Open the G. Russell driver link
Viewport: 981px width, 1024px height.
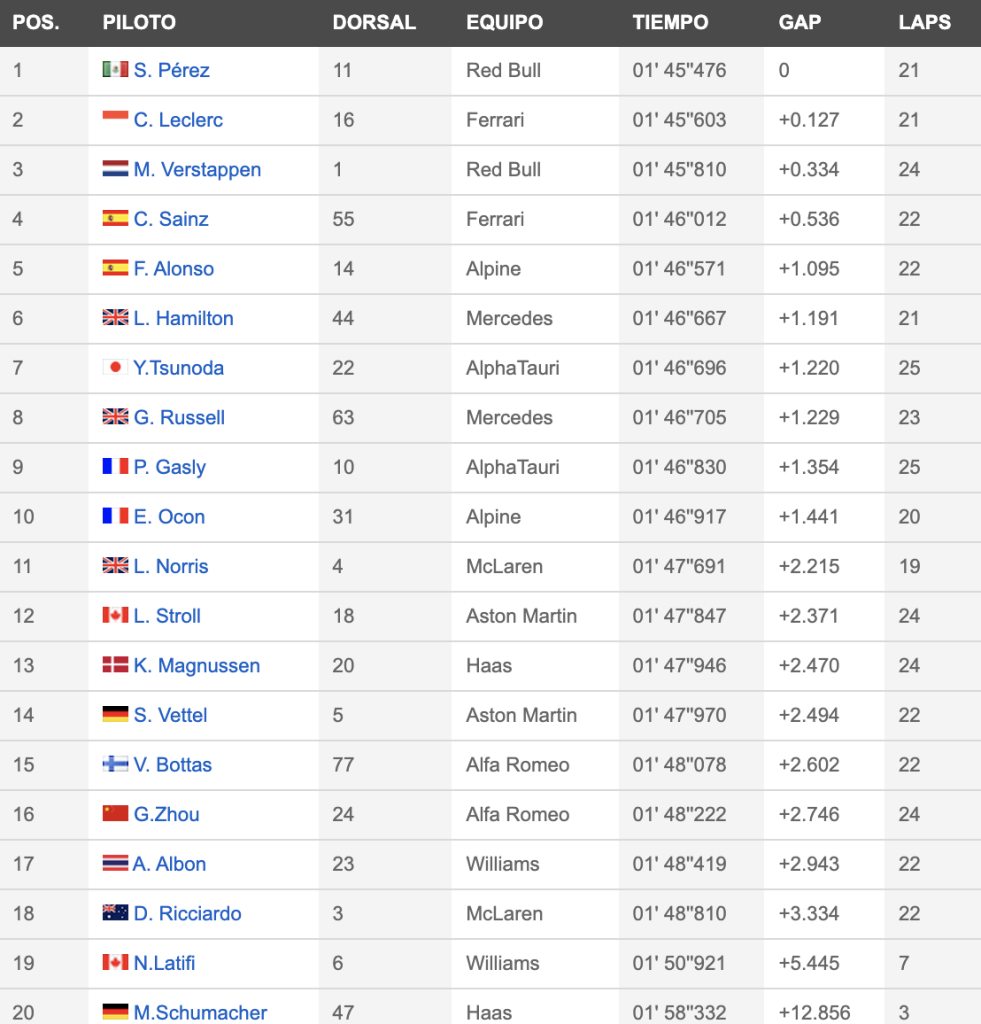click(179, 417)
